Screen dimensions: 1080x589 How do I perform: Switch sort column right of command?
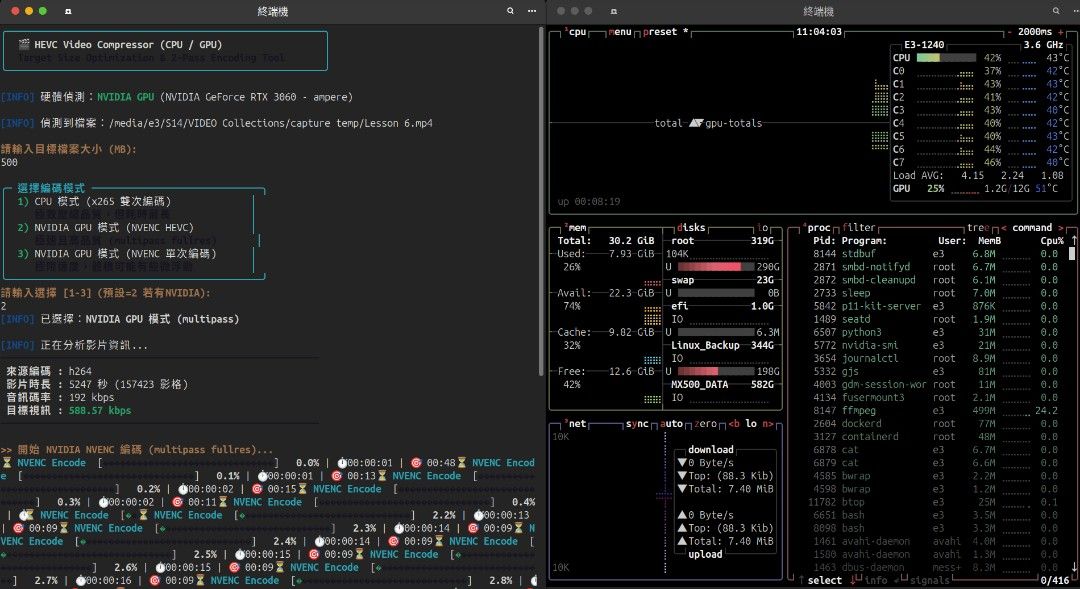(x=1060, y=227)
